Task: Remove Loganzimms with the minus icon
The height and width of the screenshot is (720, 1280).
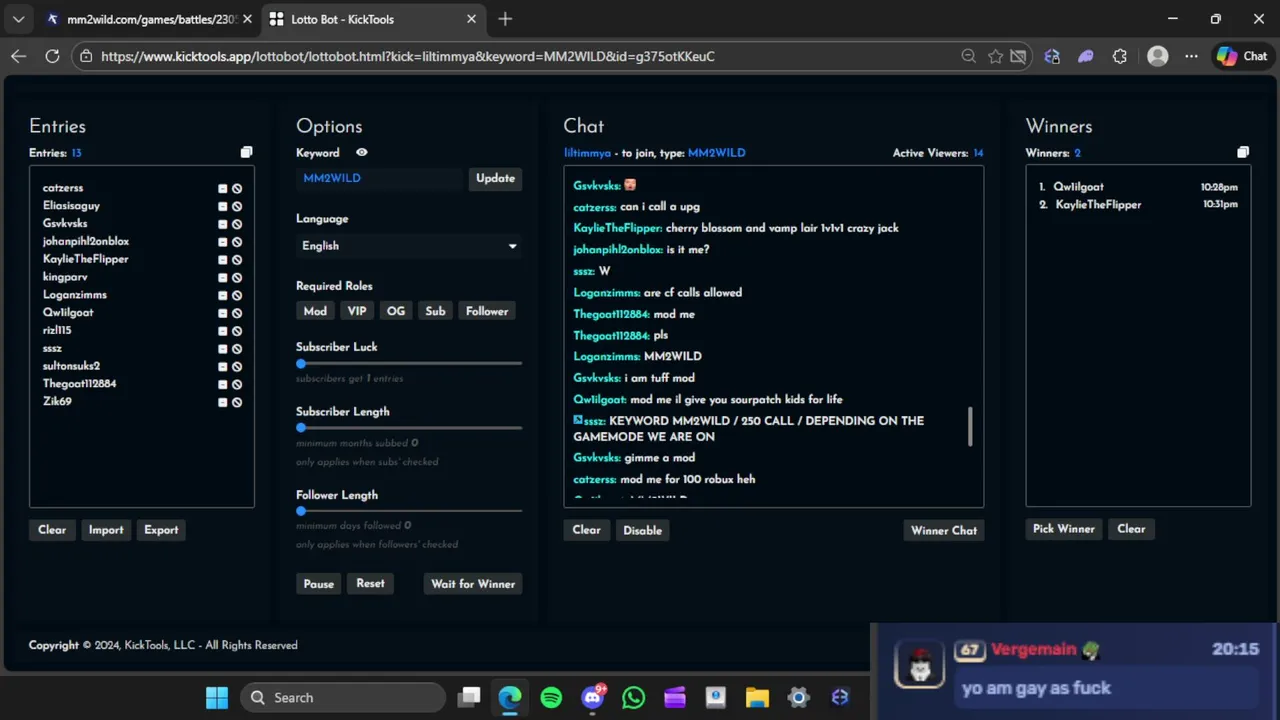Action: [x=223, y=295]
